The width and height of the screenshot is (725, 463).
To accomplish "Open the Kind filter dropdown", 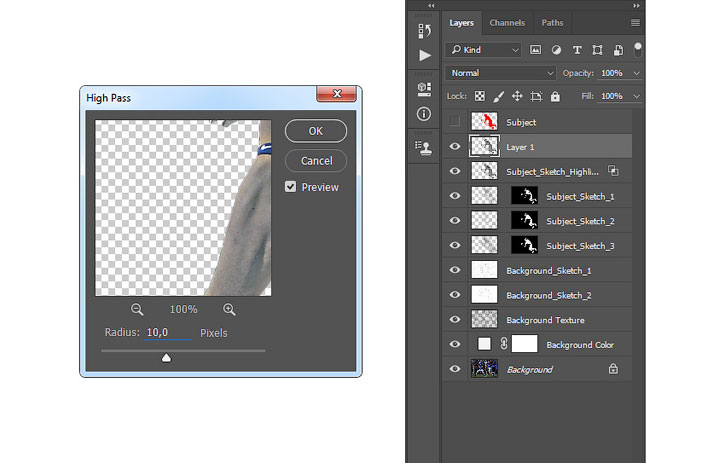I will click(484, 49).
